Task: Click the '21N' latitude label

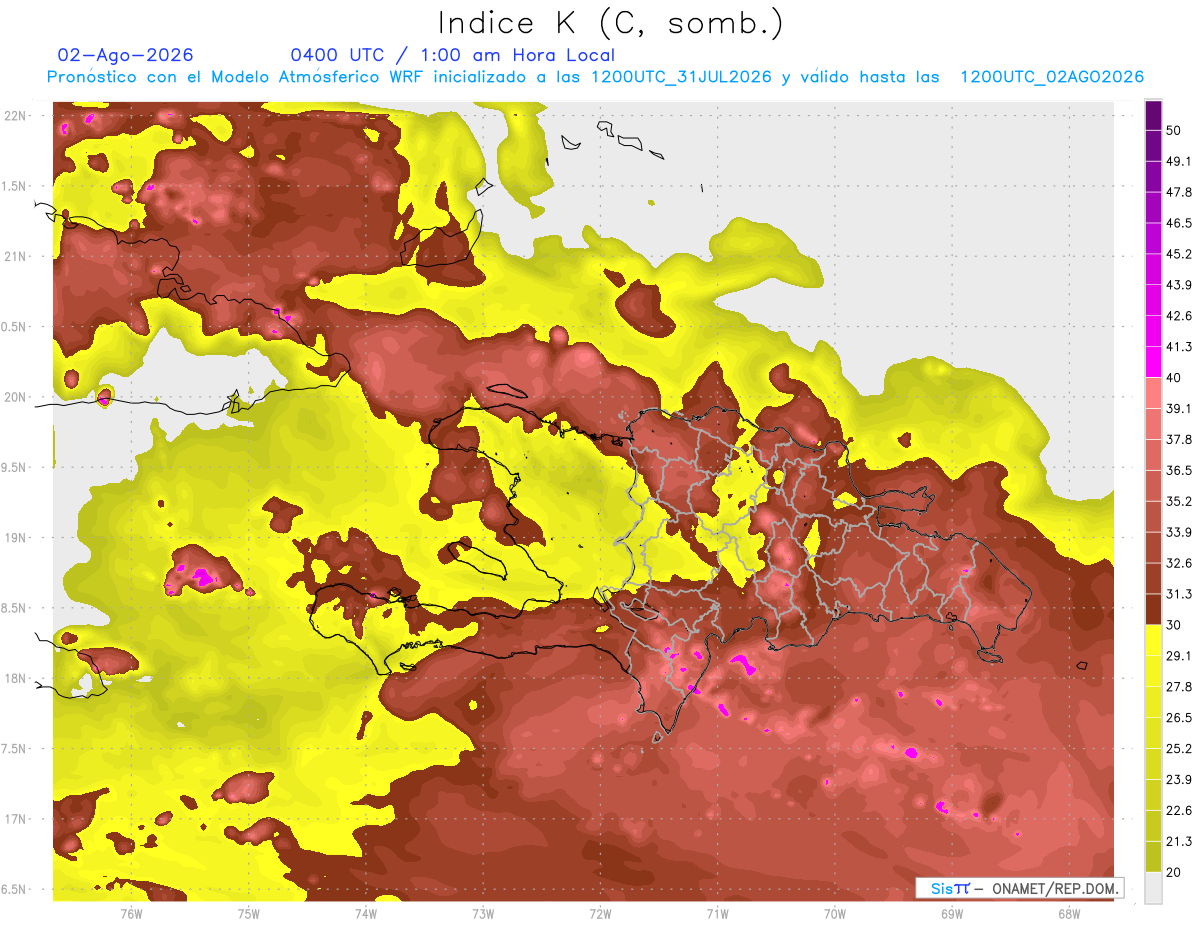Action: point(17,256)
